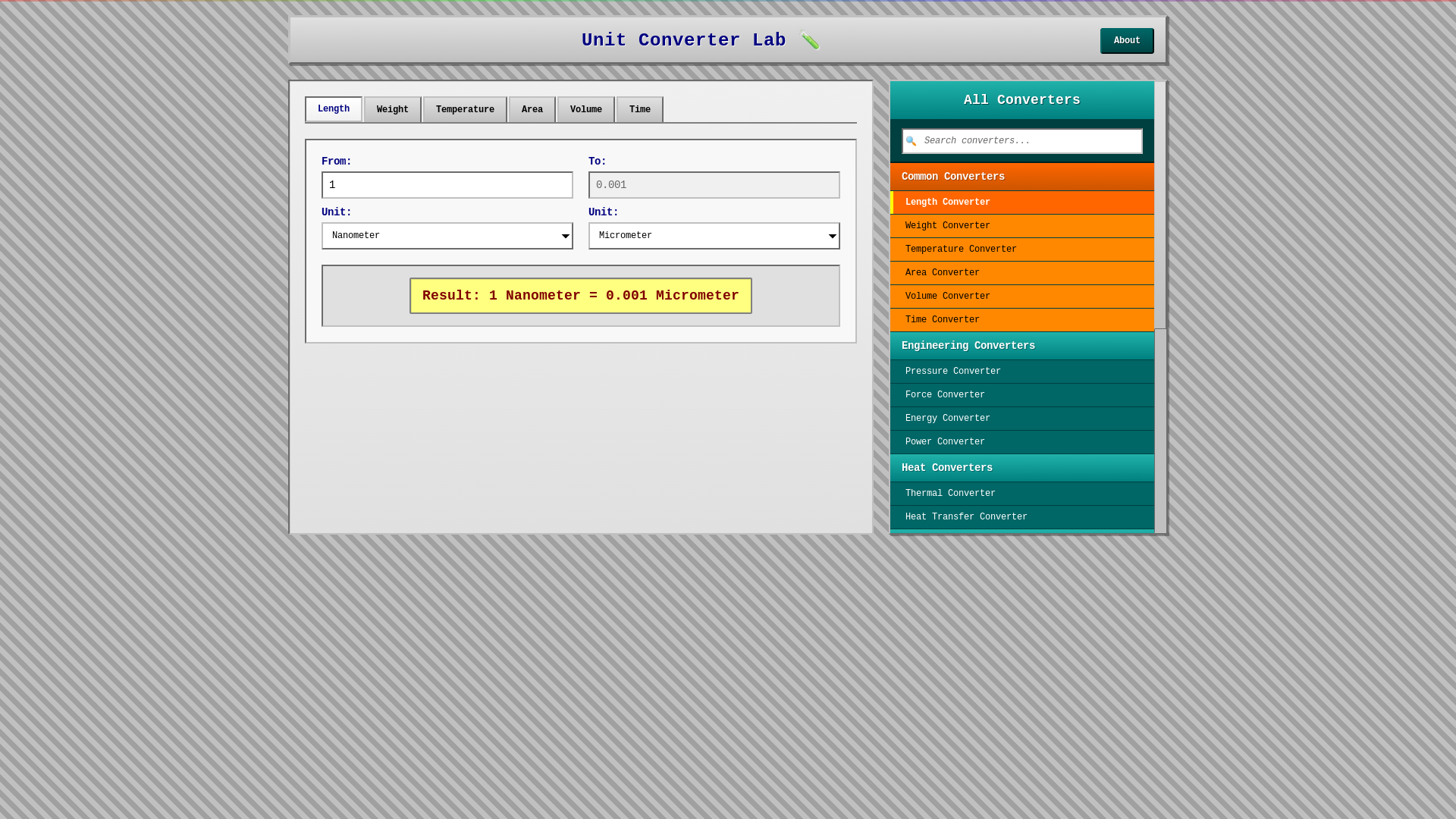
Task: Switch to the Area tab
Action: [x=532, y=110]
